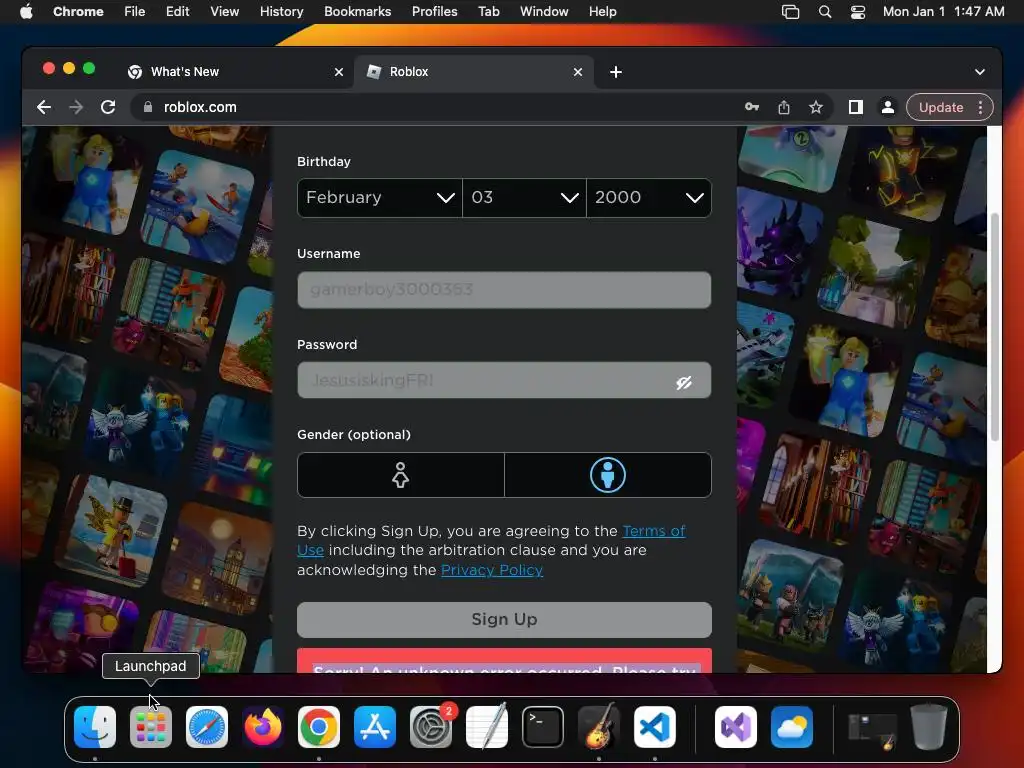Open Launchpad from the dock
The height and width of the screenshot is (768, 1024).
click(151, 727)
